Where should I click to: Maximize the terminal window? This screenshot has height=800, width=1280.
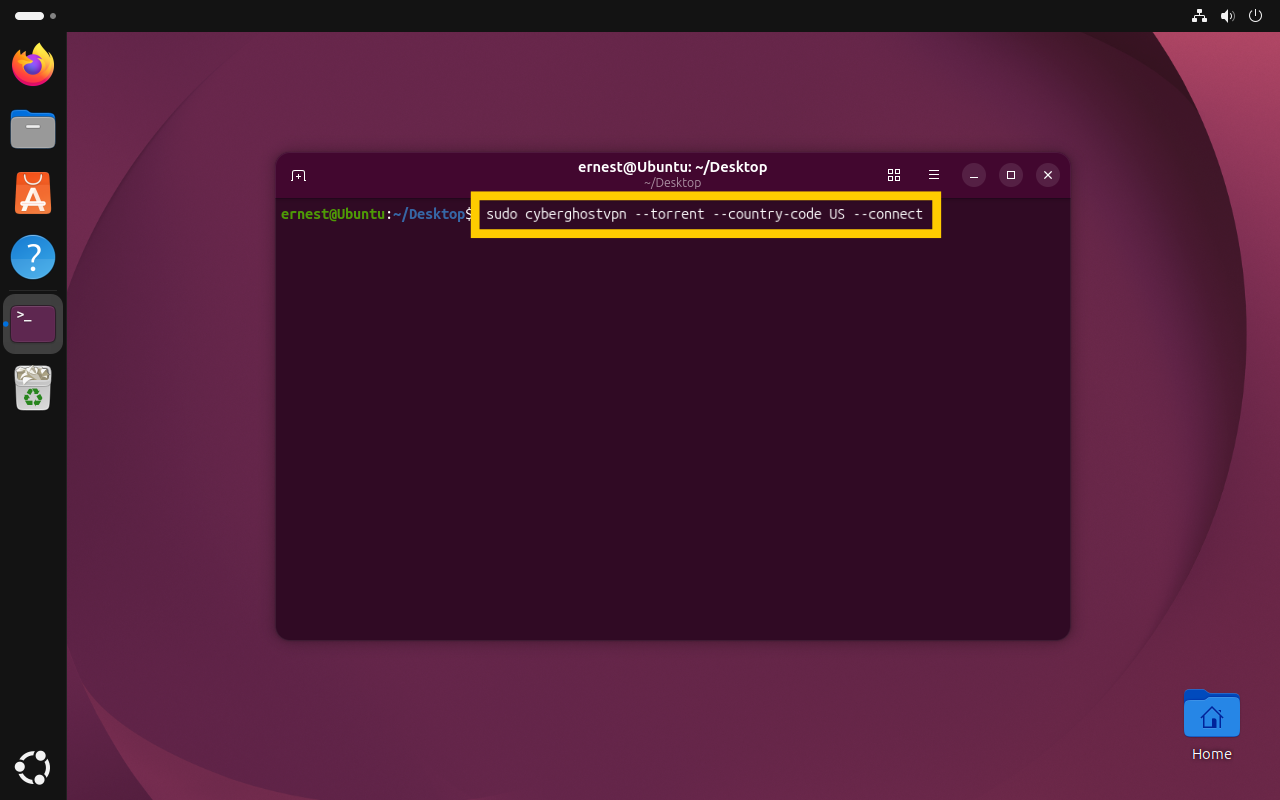[x=1011, y=175]
